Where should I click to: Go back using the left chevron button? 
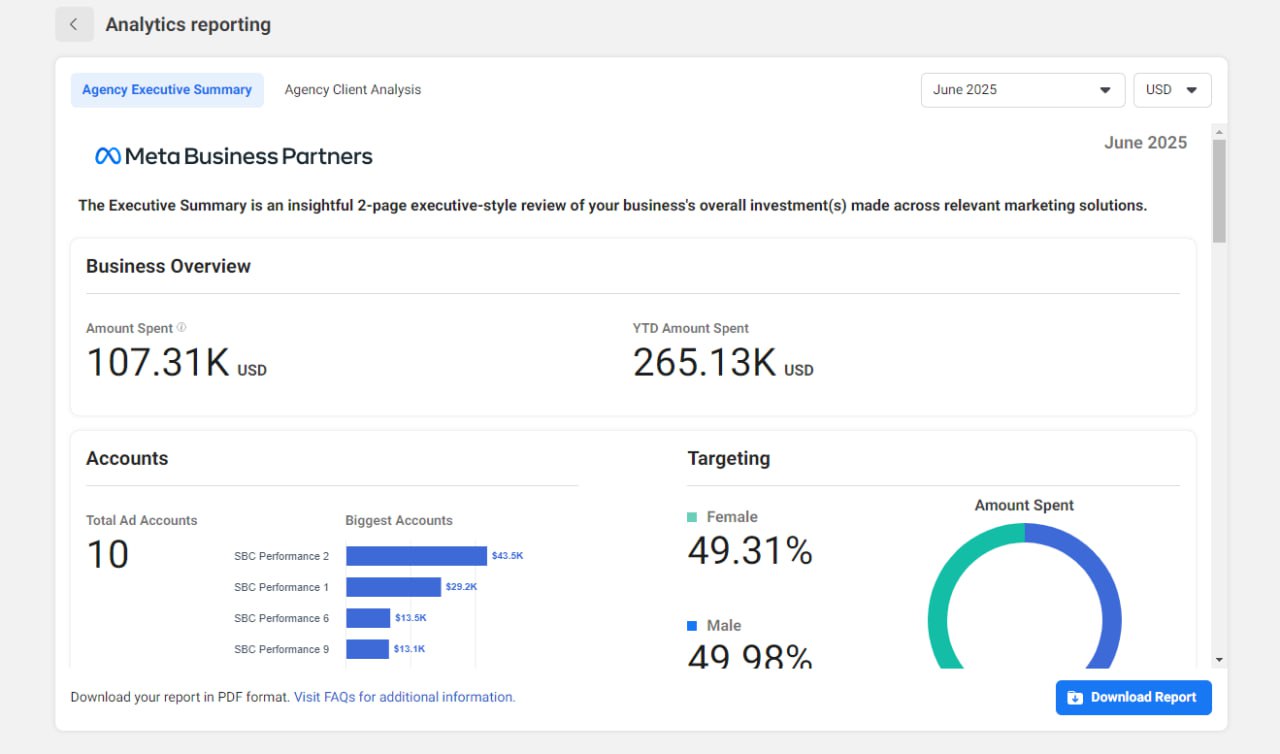[74, 25]
